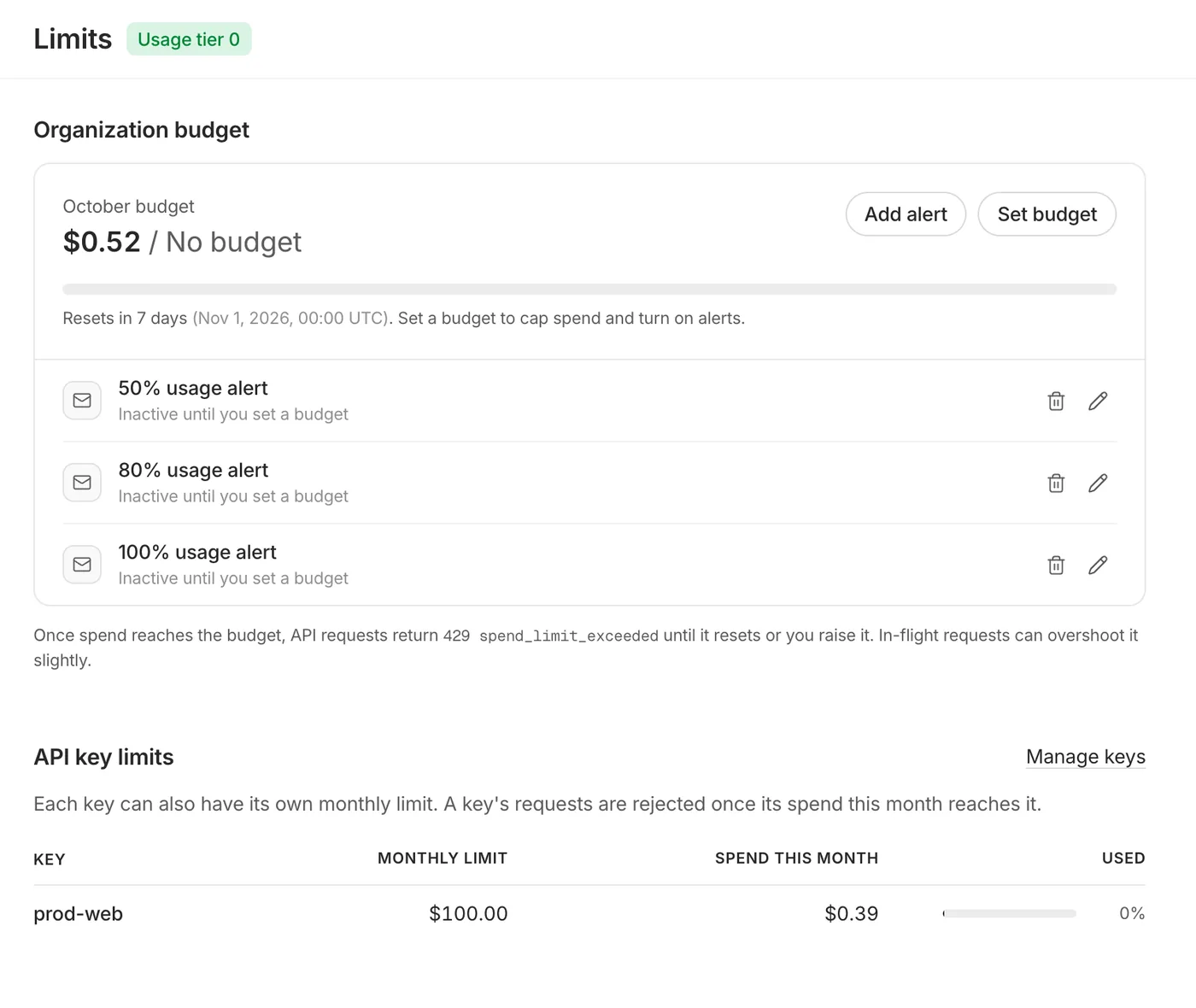Follow the Manage keys link
This screenshot has height=1008, width=1196.
coord(1086,757)
